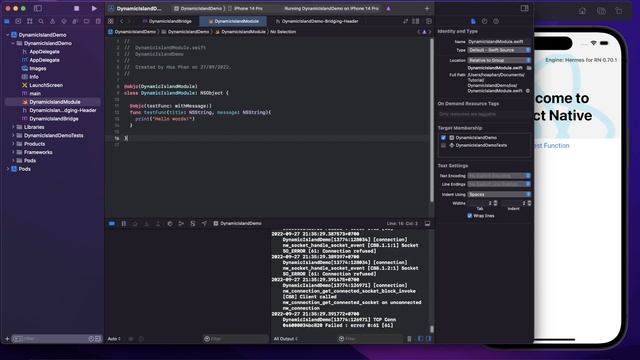Enable DynamicIslandDemo target membership checkbox
Viewport: 640px width, 360px height.
pyautogui.click(x=443, y=138)
